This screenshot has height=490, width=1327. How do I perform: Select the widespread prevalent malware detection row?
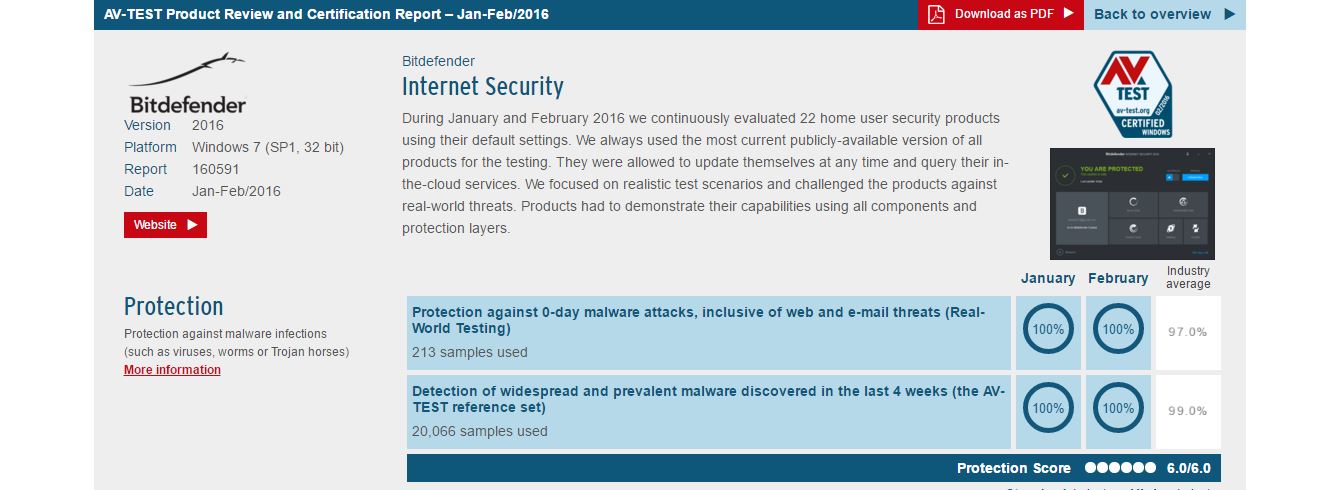point(709,412)
